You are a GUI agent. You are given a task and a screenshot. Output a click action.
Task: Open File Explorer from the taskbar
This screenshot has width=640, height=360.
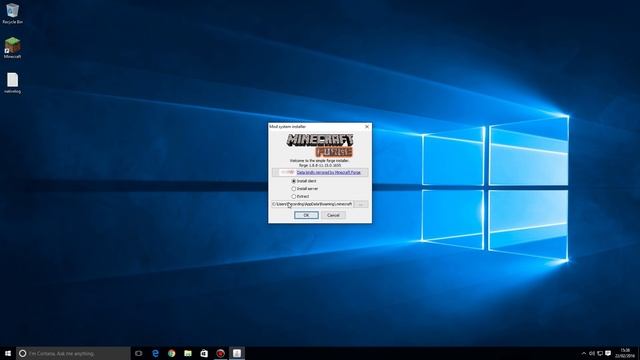(x=188, y=353)
